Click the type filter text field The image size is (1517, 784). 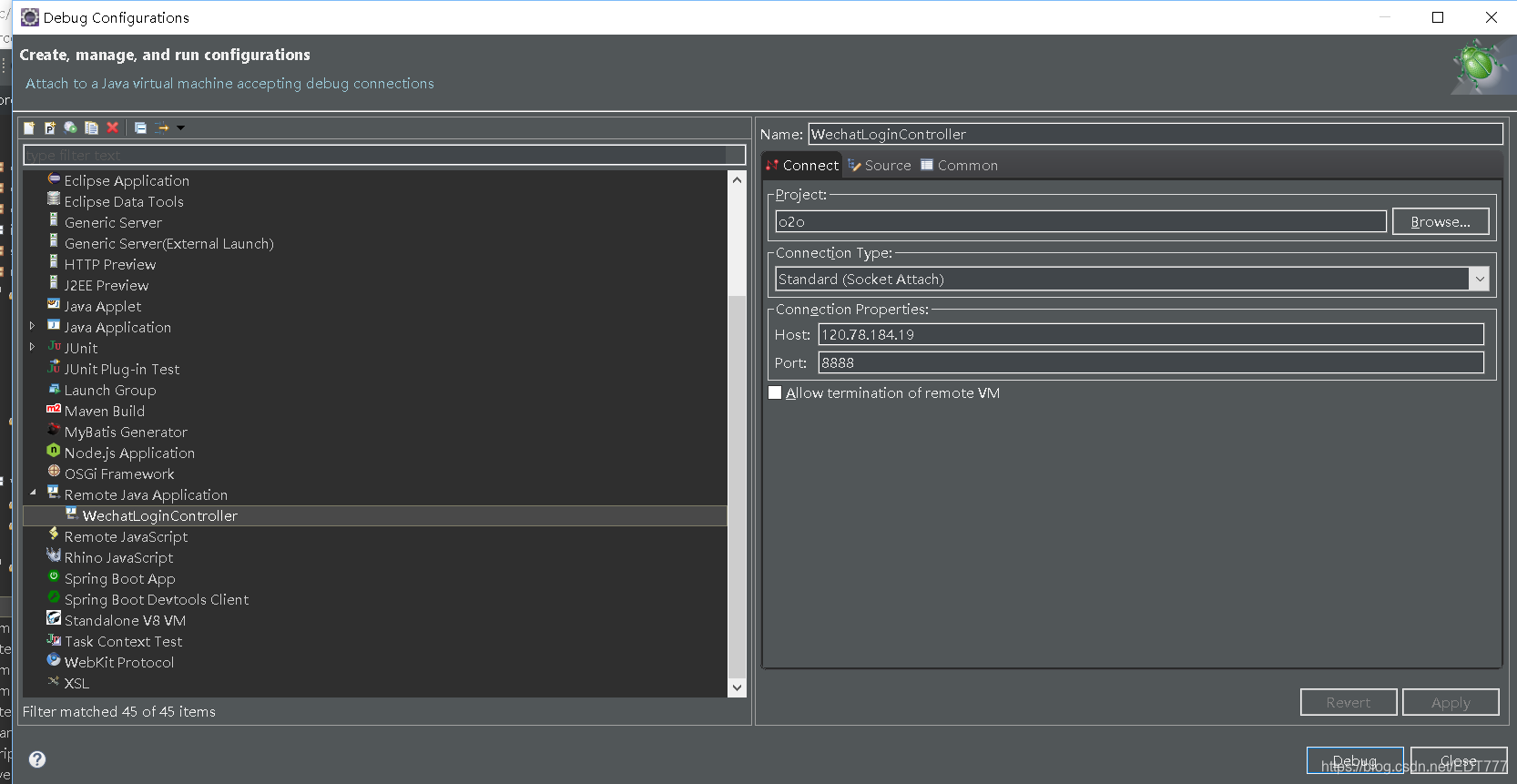pyautogui.click(x=384, y=155)
